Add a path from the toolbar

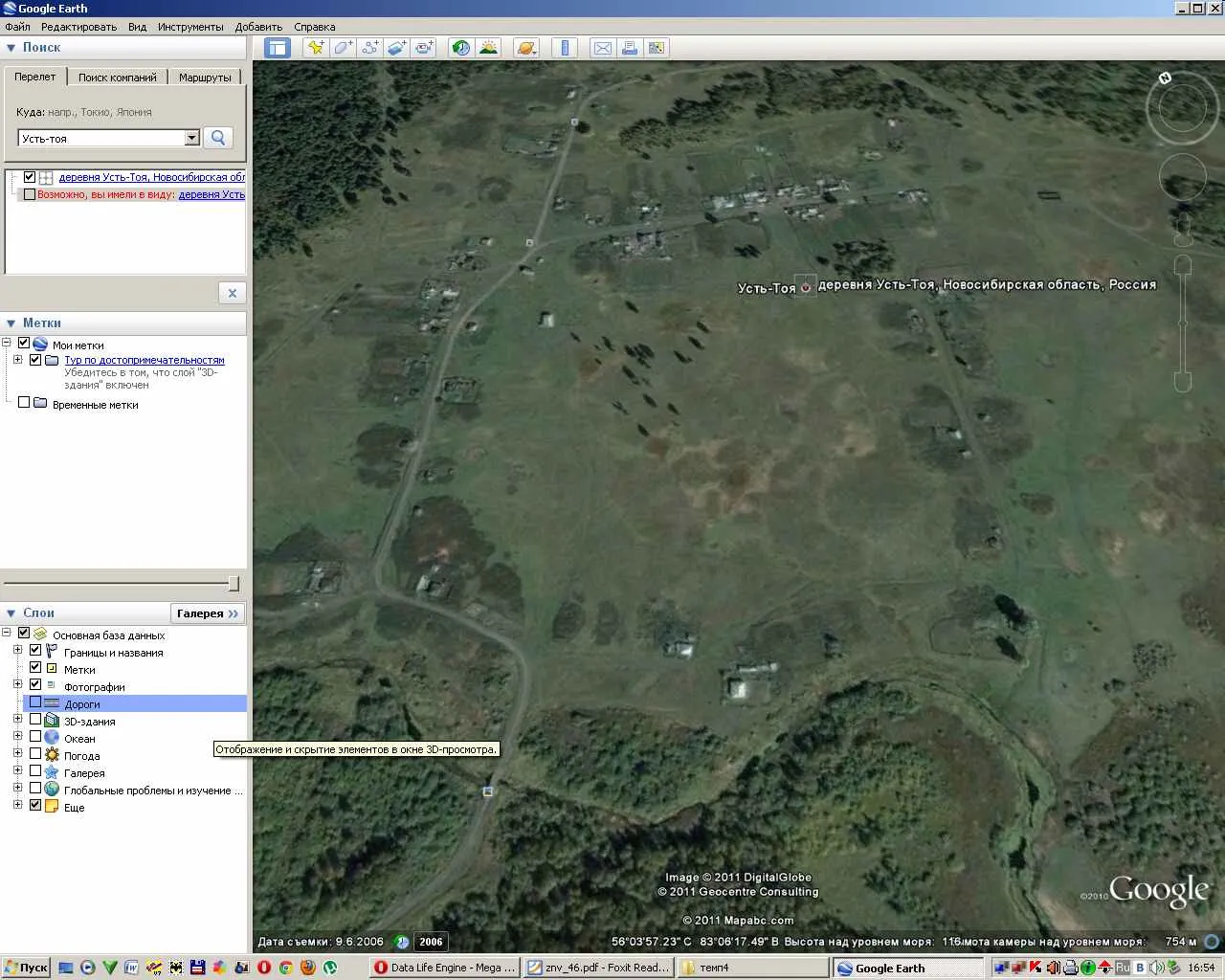(x=369, y=47)
